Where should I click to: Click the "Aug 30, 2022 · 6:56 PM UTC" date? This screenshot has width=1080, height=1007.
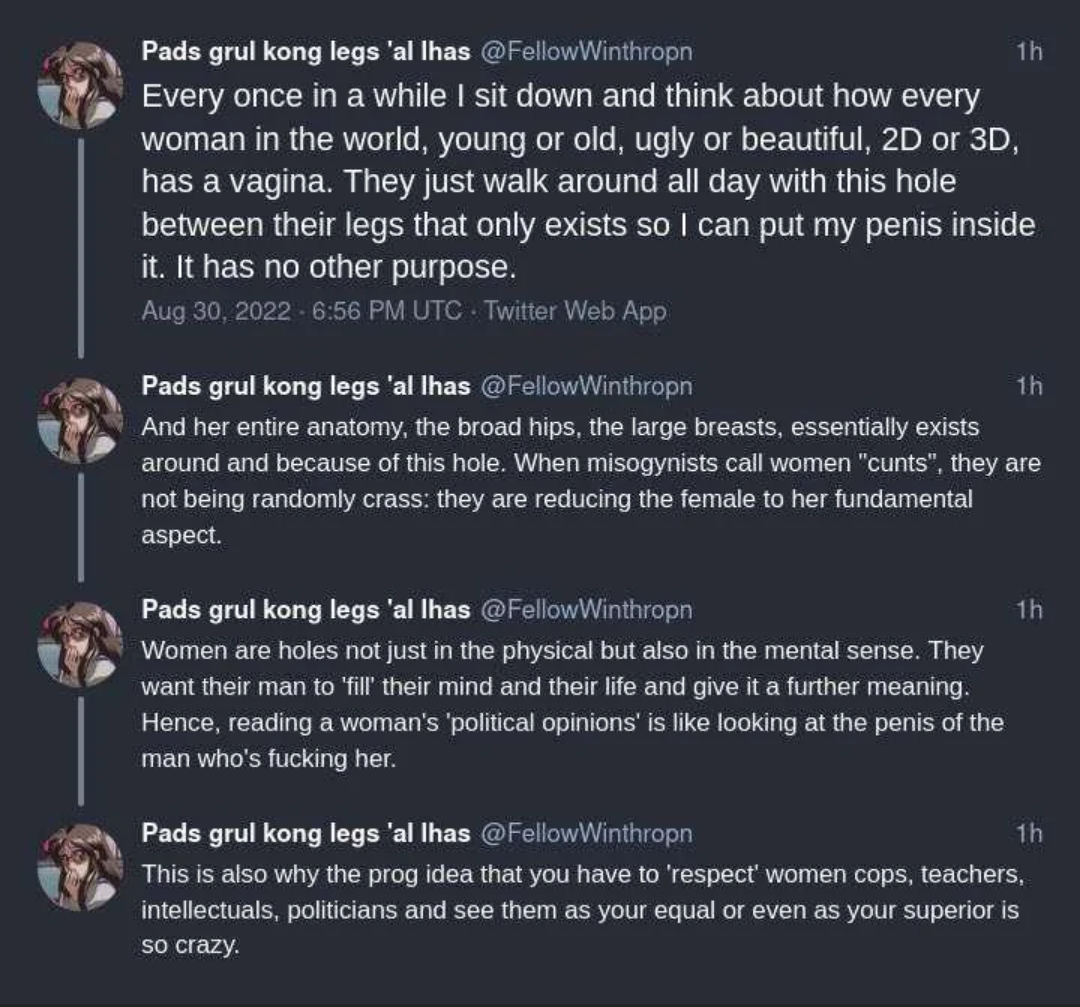302,311
